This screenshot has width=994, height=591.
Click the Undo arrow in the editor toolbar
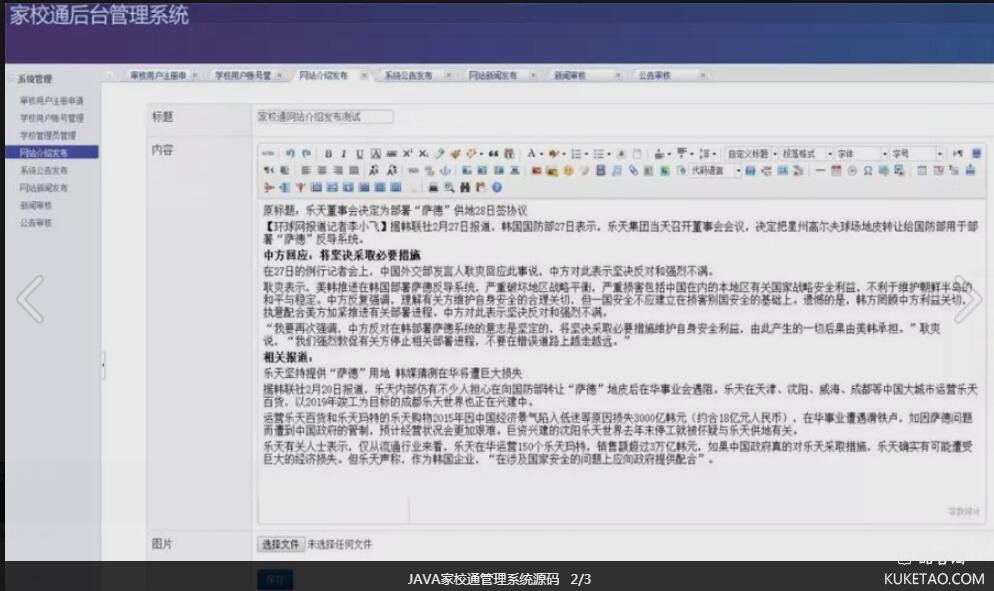pos(290,154)
